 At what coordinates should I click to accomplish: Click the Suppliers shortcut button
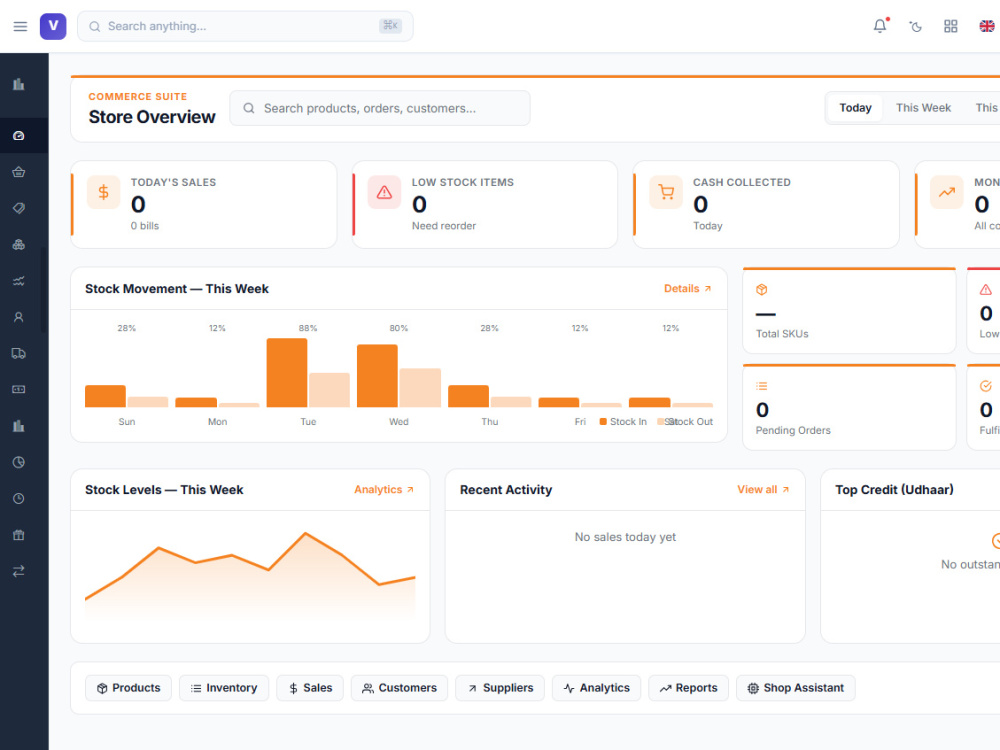(500, 688)
